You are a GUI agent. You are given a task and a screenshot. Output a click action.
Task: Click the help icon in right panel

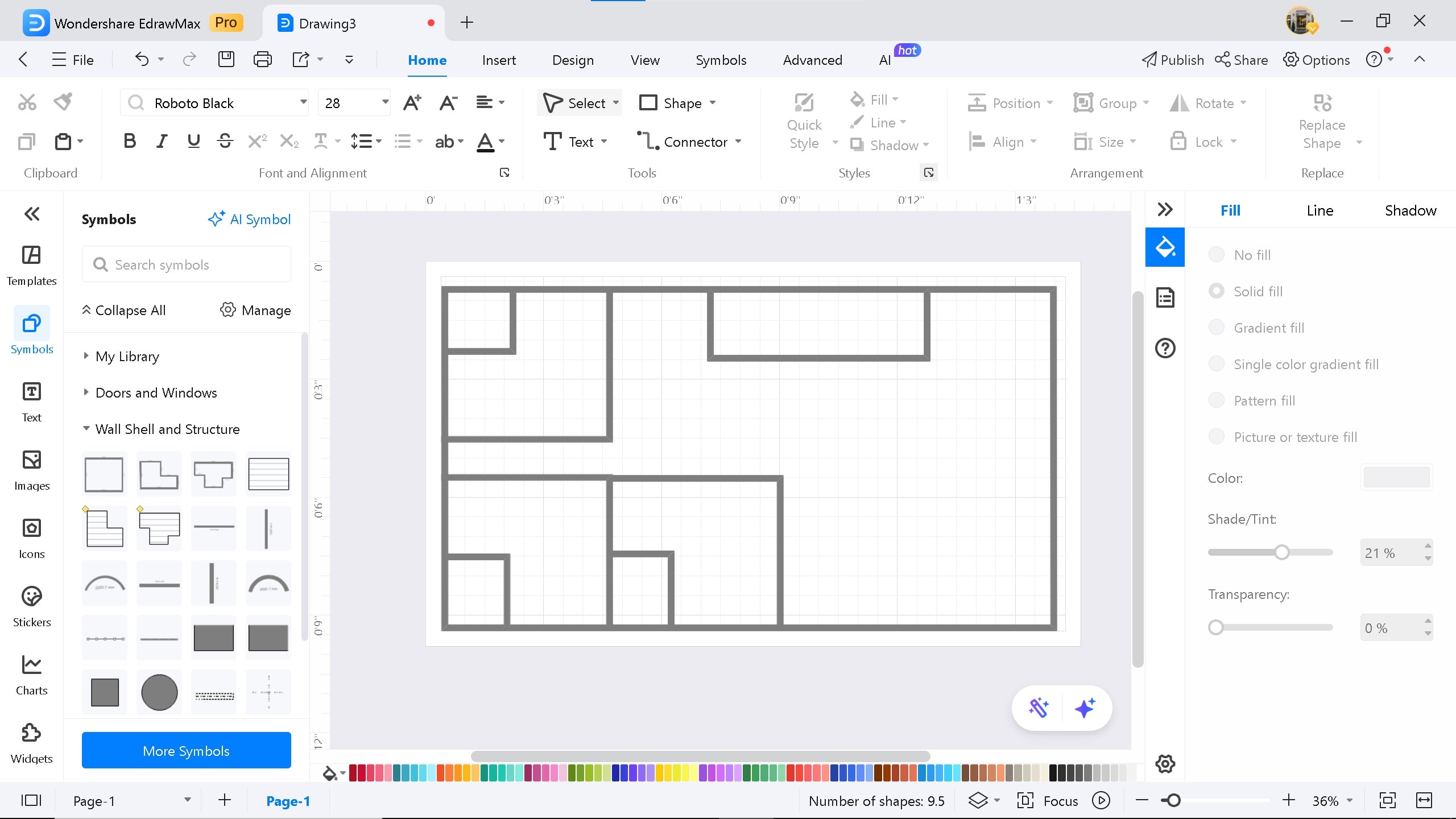1165,348
